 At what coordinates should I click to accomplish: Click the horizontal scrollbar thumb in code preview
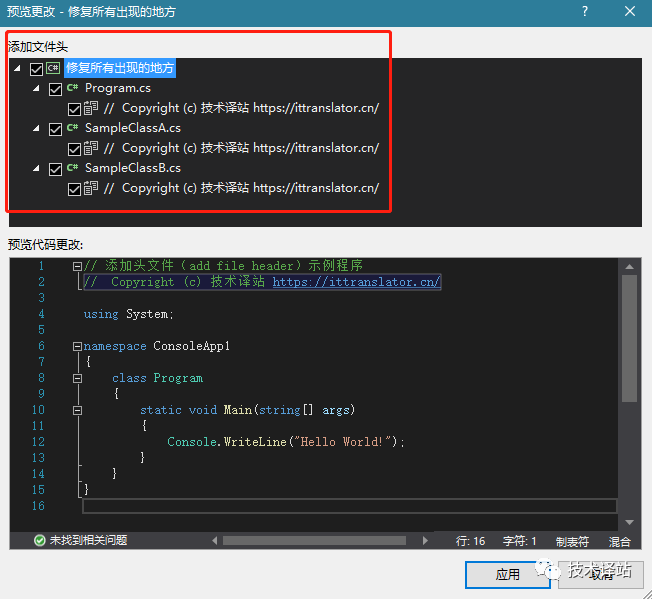(x=314, y=540)
